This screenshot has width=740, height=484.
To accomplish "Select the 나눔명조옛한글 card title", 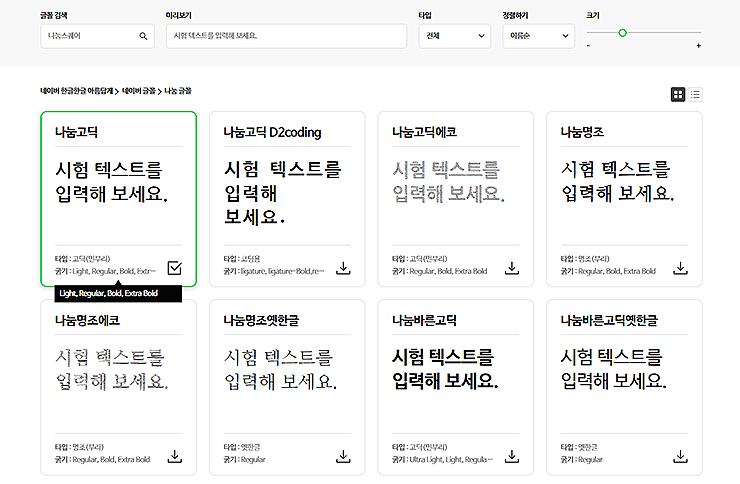I will (261, 320).
